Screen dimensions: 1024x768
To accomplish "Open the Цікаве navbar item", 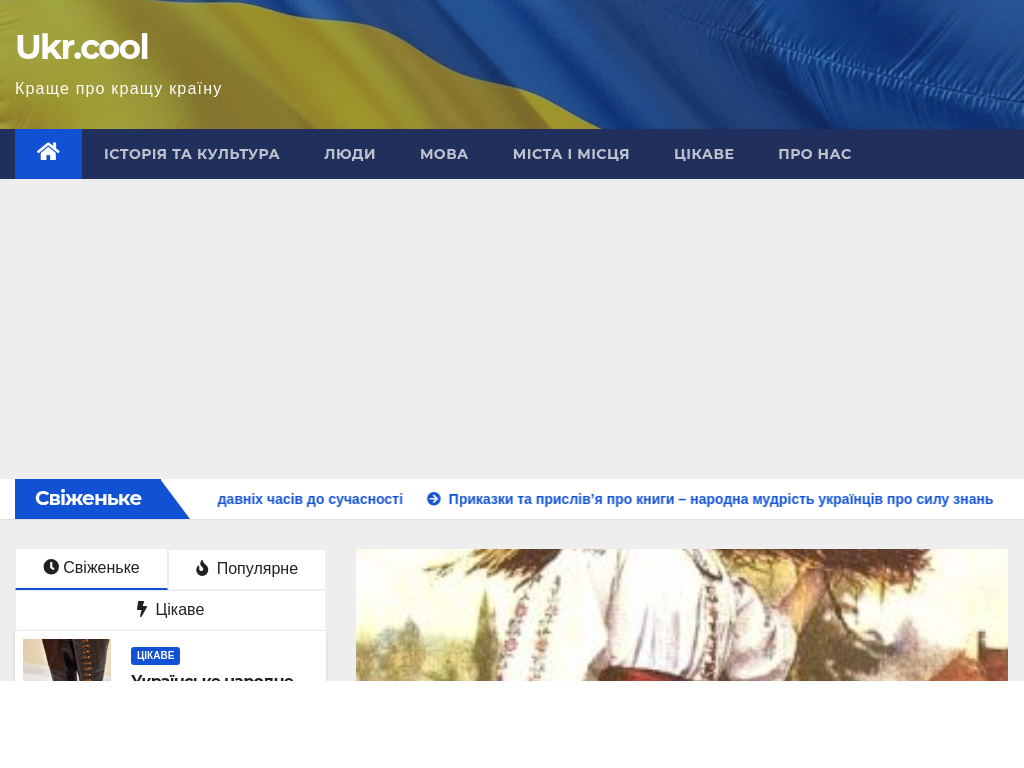I will [704, 154].
